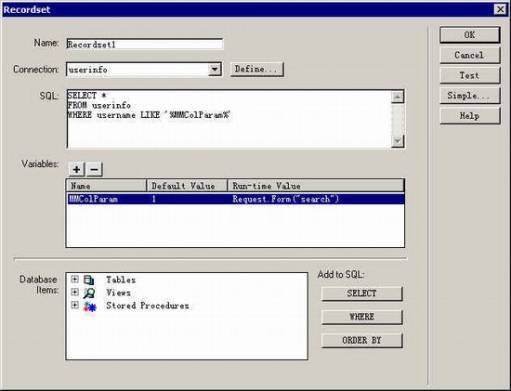The height and width of the screenshot is (391, 511).
Task: Open the Connection dropdown list
Action: [x=215, y=69]
